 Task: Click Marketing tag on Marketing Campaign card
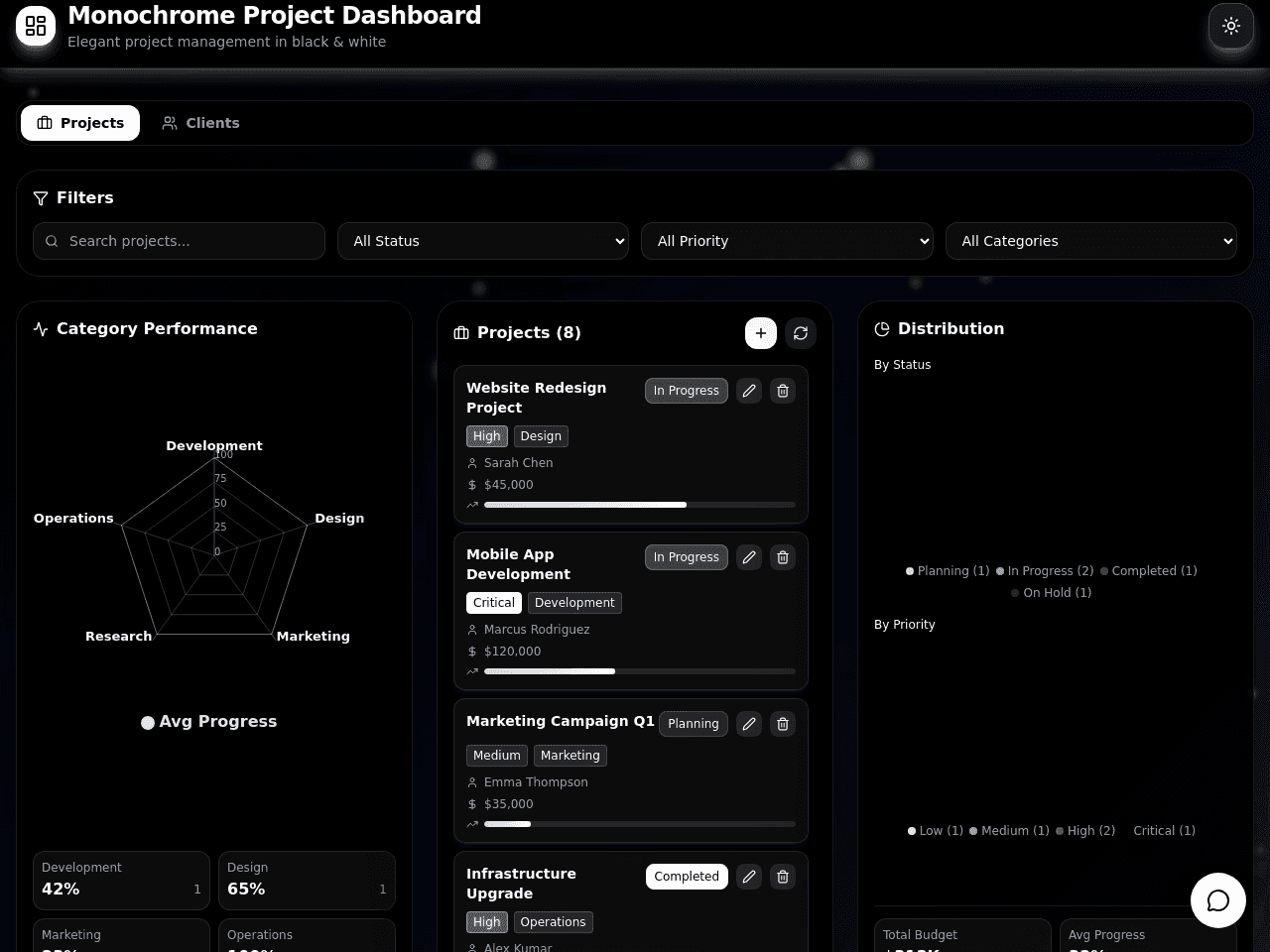pyautogui.click(x=571, y=756)
